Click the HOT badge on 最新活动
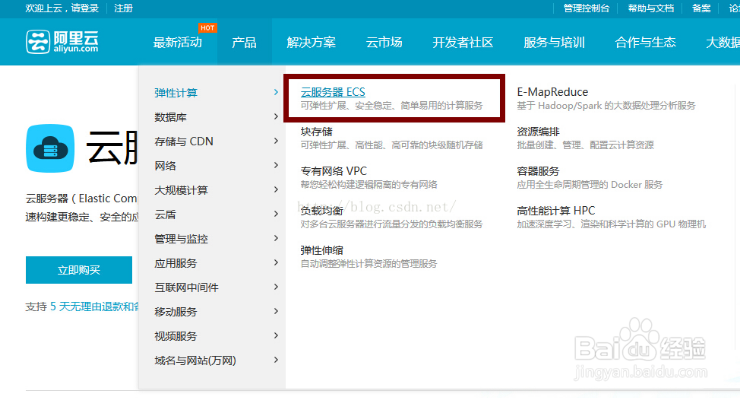Viewport: 749px width, 398px height. [207, 28]
